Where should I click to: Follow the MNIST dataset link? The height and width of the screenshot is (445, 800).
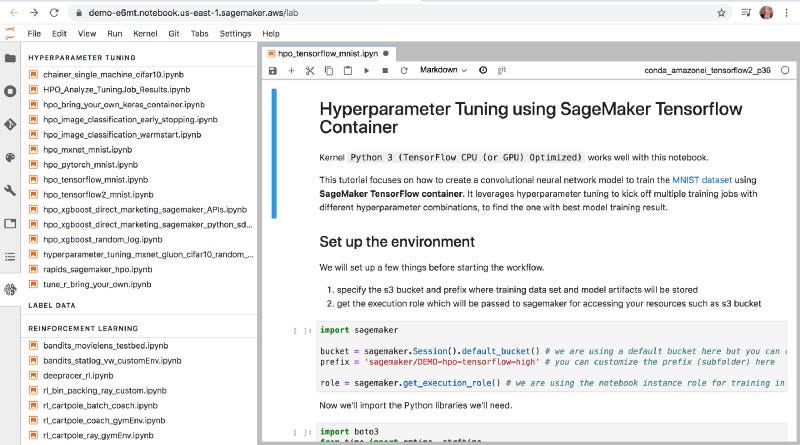click(702, 180)
